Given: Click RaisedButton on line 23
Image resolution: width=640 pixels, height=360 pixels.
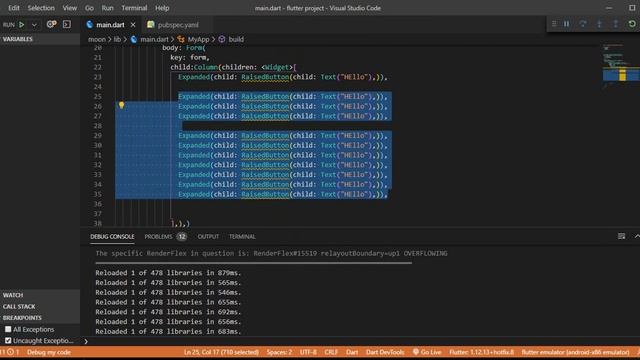Looking at the screenshot, I should (265, 77).
